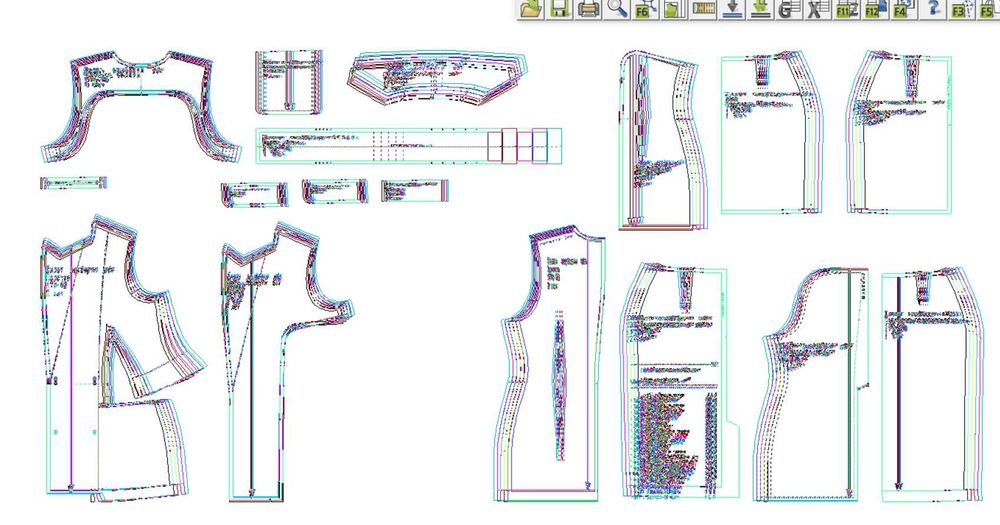The image size is (1000, 525).
Task: Select the long belt strip pattern piece
Action: point(409,145)
